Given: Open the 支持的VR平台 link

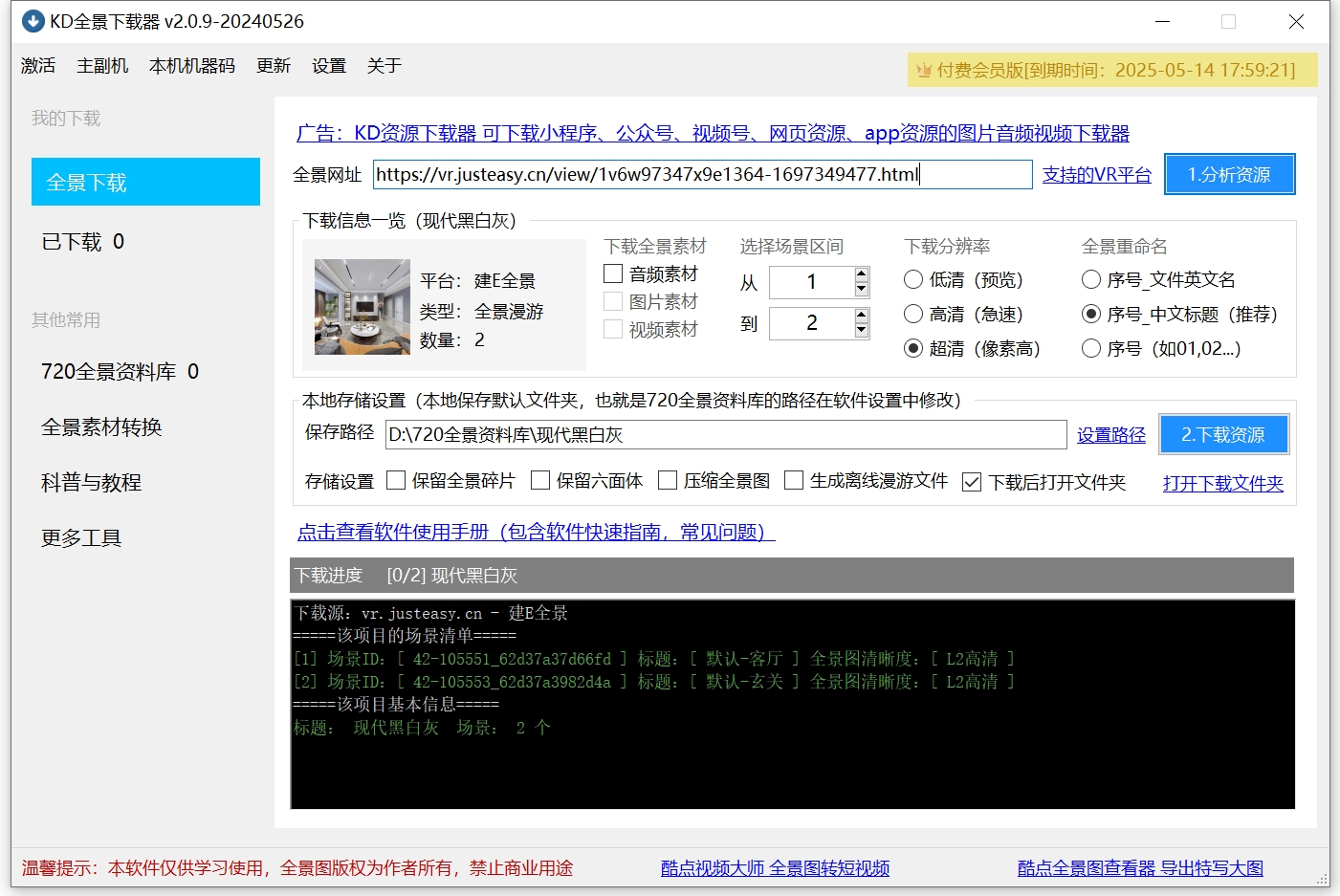Looking at the screenshot, I should click(1096, 175).
